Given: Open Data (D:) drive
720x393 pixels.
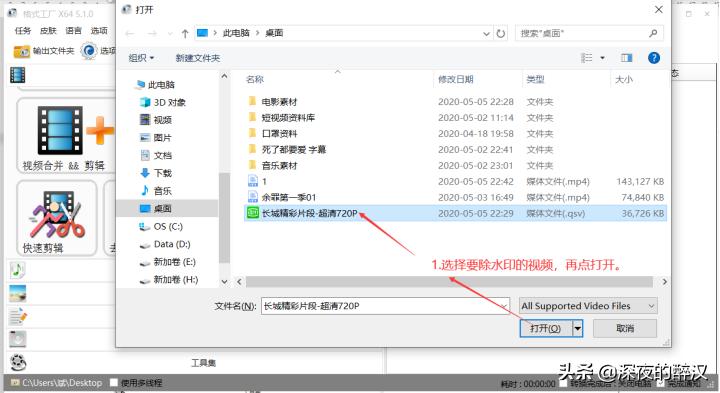Looking at the screenshot, I should (165, 244).
